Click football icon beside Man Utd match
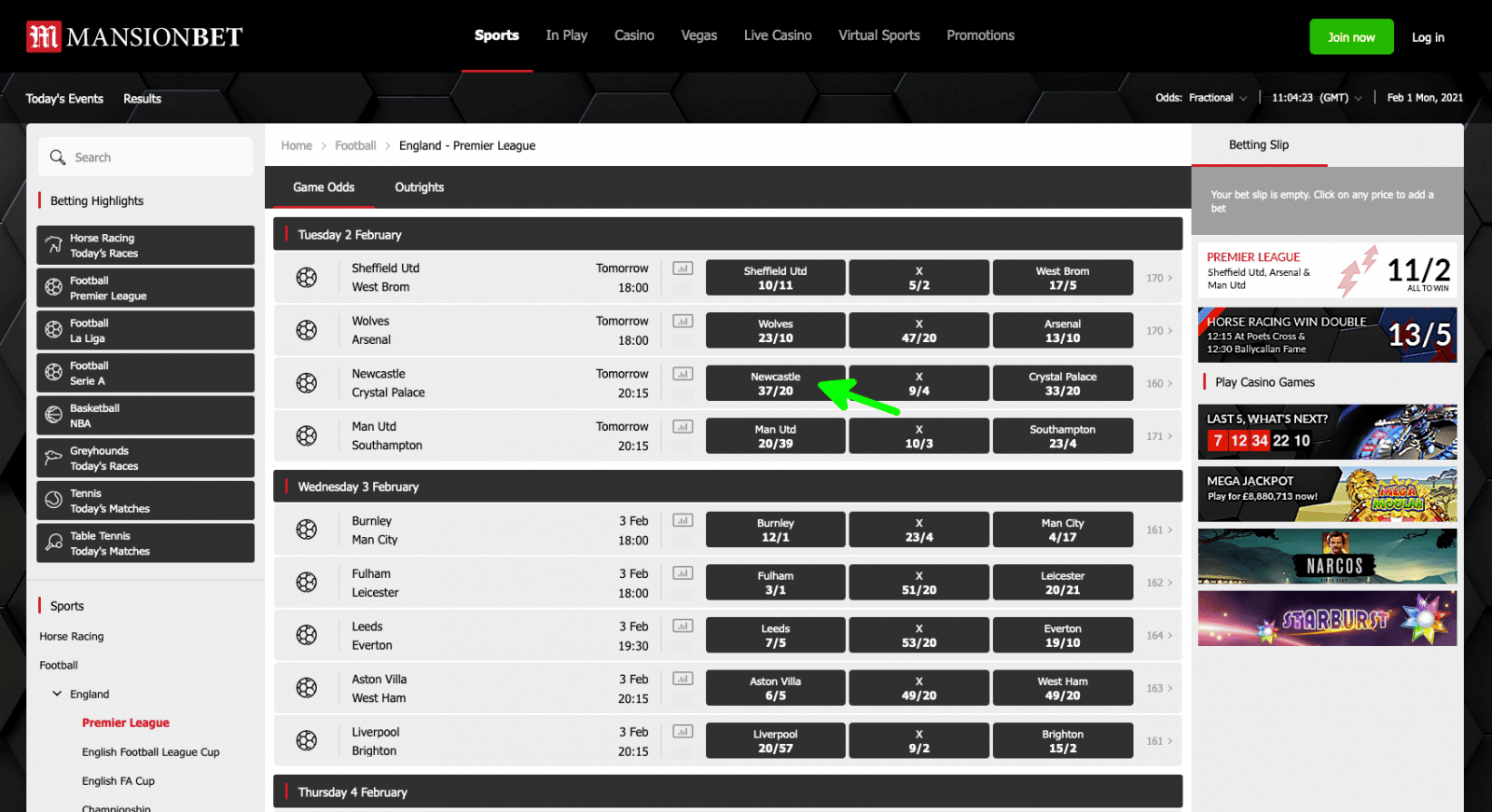Screen dimensions: 1492x812 pos(307,435)
